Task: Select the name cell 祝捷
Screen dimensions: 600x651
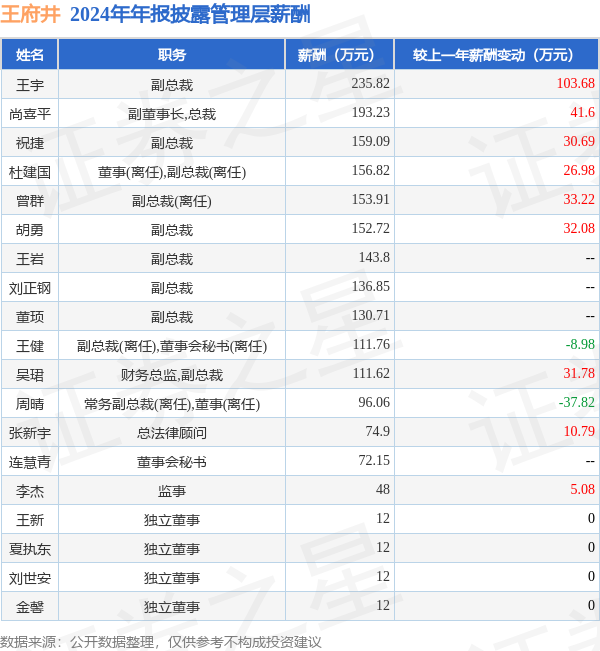Action: click(x=29, y=143)
